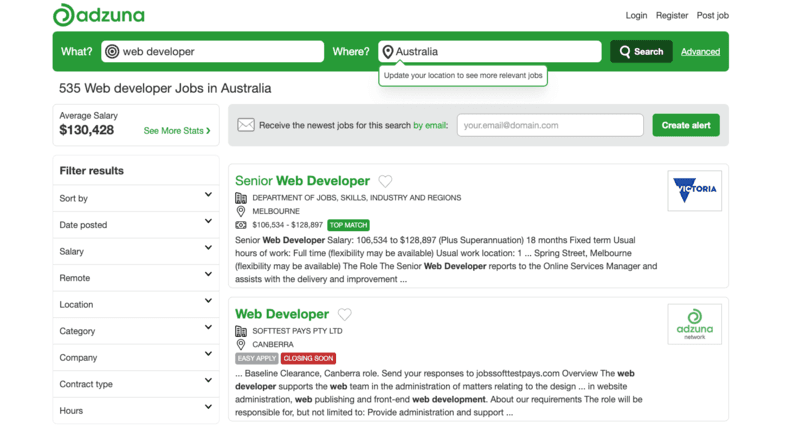Save Senior Web Developer job with heart icon
The height and width of the screenshot is (430, 800).
pyautogui.click(x=385, y=181)
